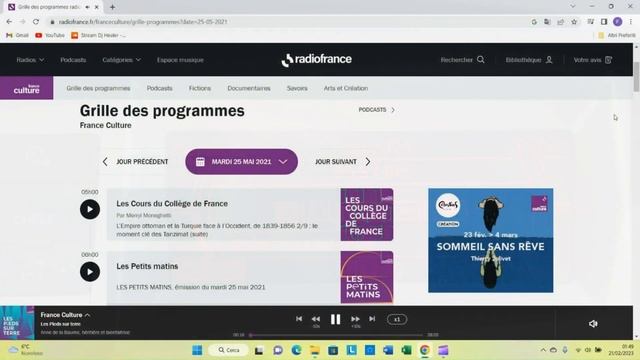This screenshot has width=640, height=360.
Task: Reload the page
Action: click(36, 22)
